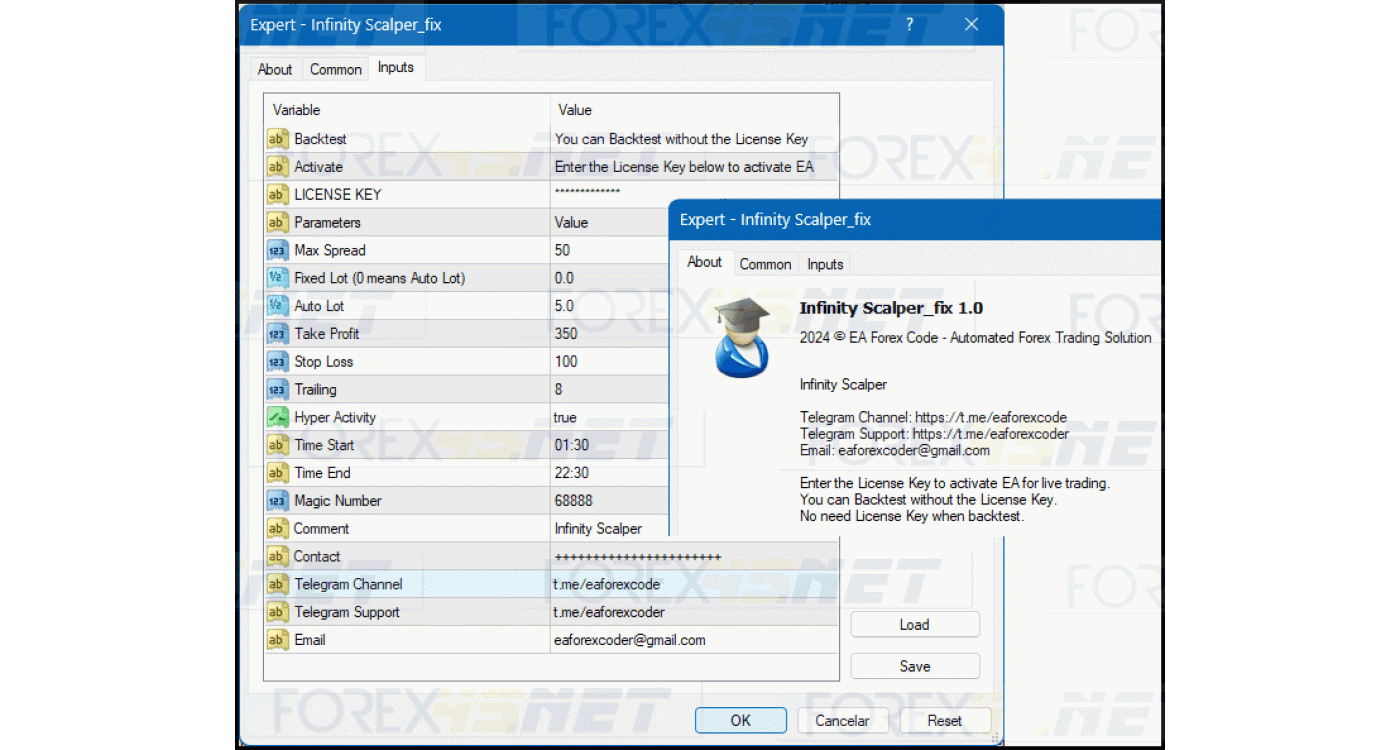Image resolution: width=1400 pixels, height=750 pixels.
Task: Click the boolean icon beside Hyper Activity
Action: [277, 417]
